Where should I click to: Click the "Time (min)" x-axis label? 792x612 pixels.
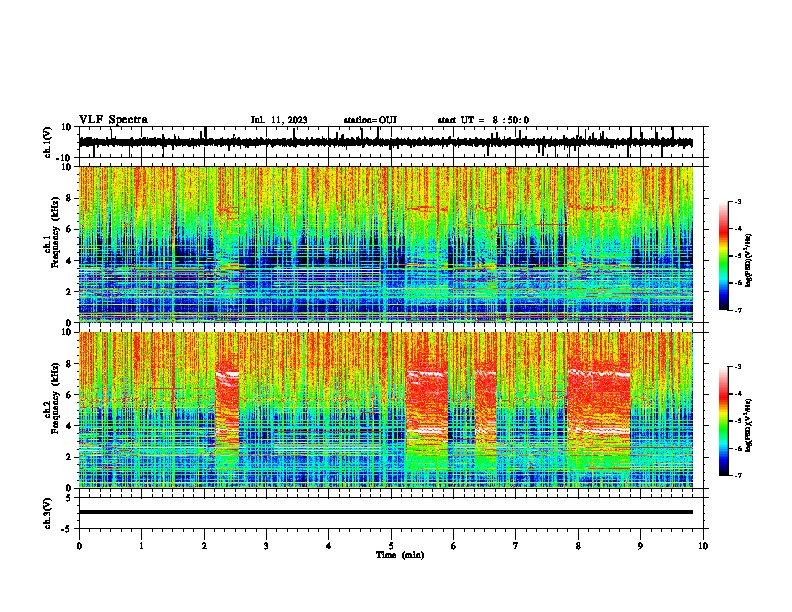pos(400,555)
